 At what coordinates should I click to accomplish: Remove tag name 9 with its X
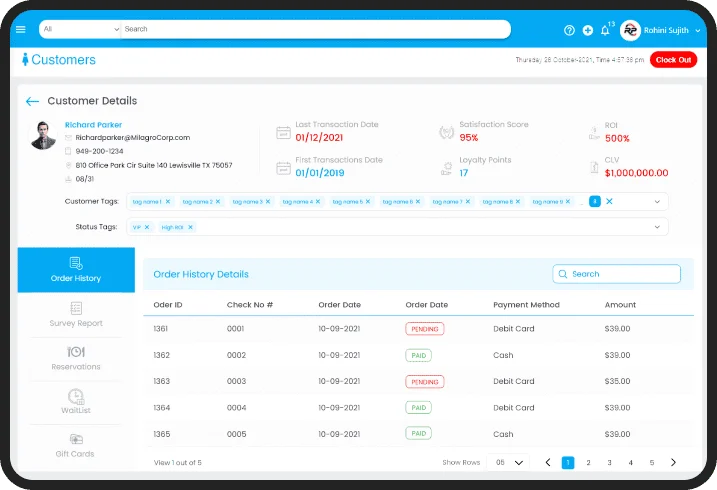567,202
